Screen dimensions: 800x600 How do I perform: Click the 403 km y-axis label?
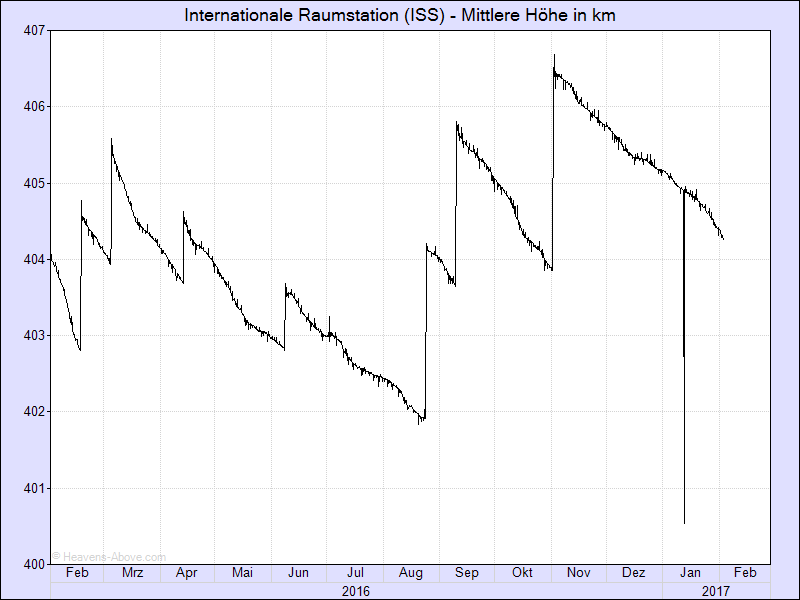[x=34, y=335]
